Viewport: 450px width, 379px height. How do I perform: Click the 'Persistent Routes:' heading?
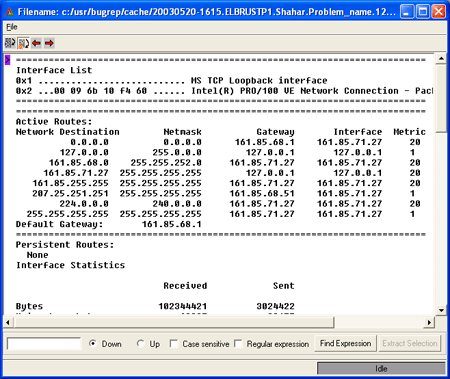[x=65, y=245]
